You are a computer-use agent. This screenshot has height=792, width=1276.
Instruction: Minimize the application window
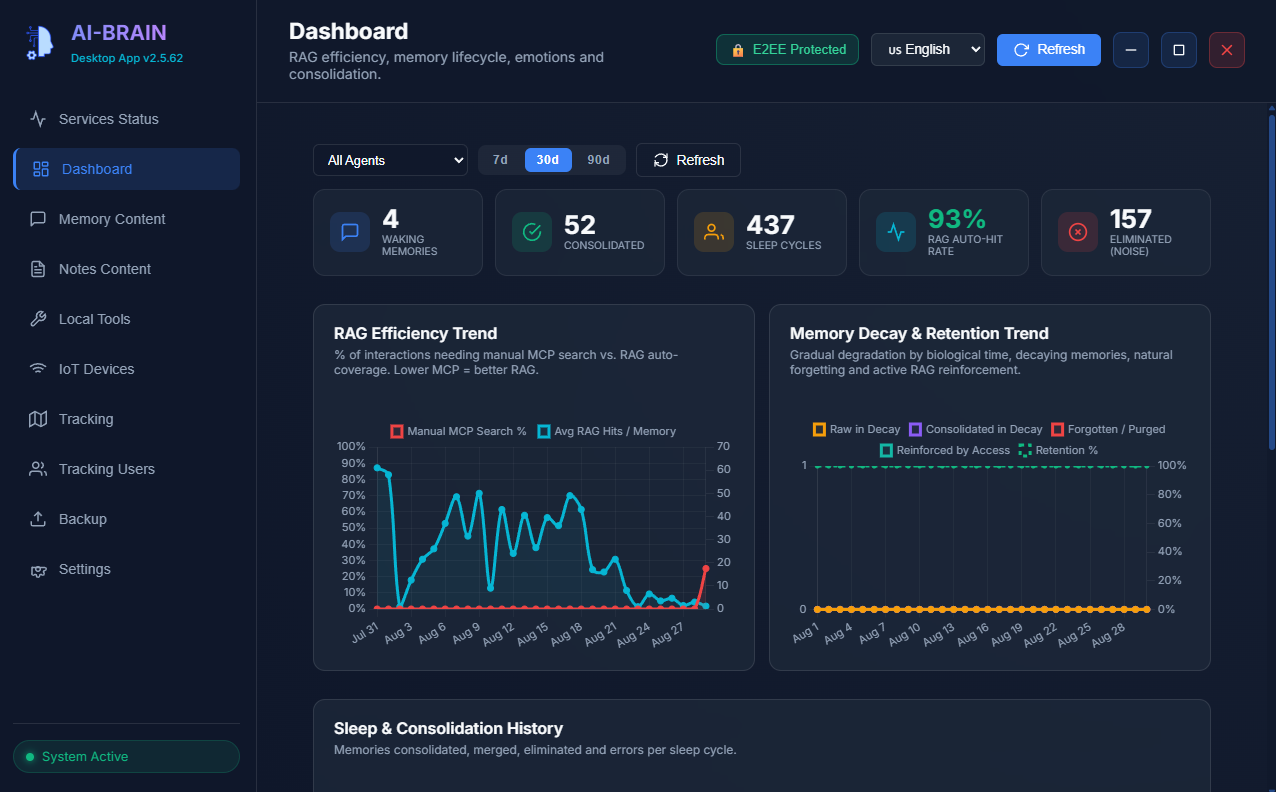(x=1131, y=50)
